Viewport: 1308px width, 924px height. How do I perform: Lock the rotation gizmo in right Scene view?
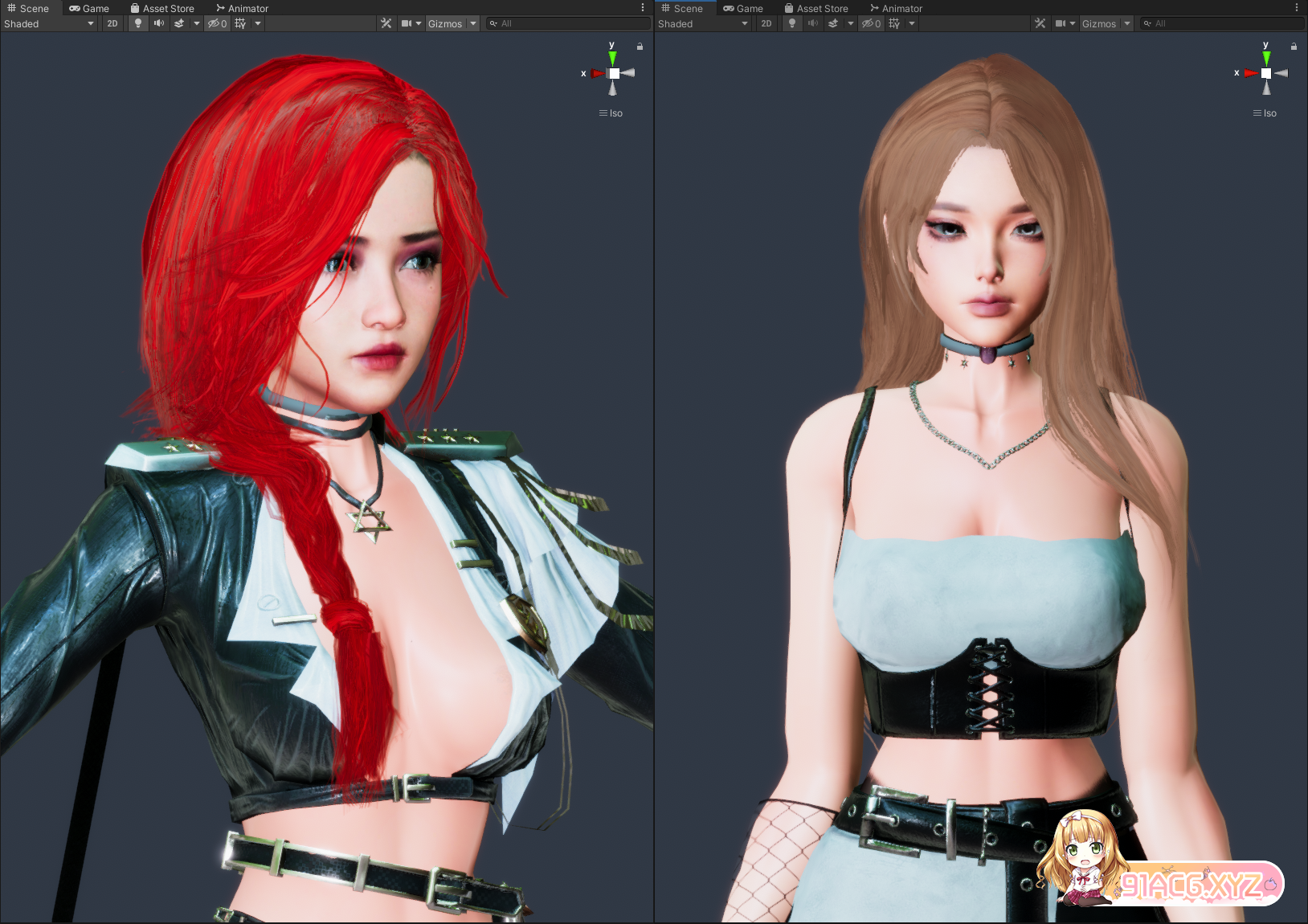(x=1294, y=47)
